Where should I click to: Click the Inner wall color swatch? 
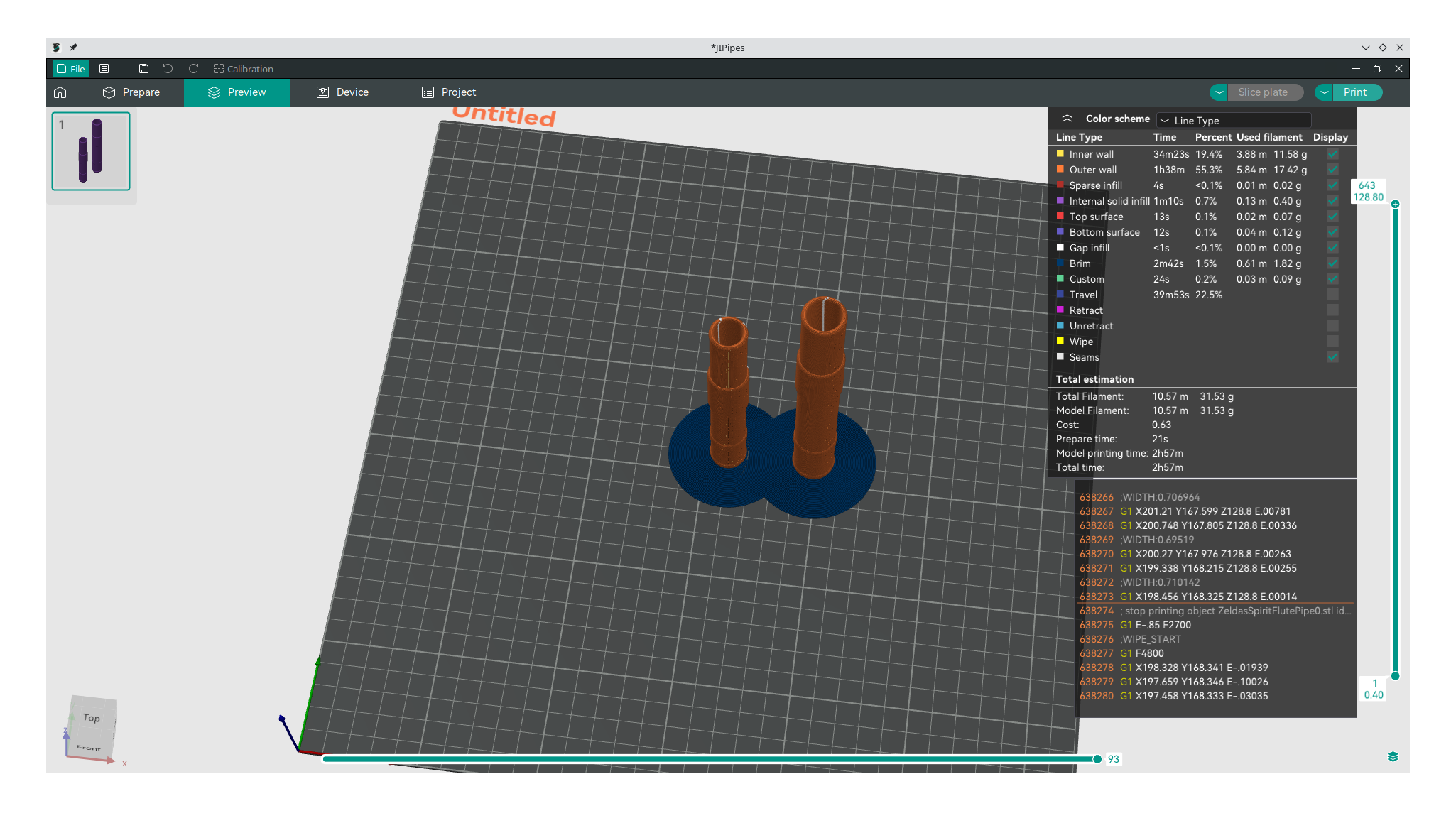tap(1060, 153)
